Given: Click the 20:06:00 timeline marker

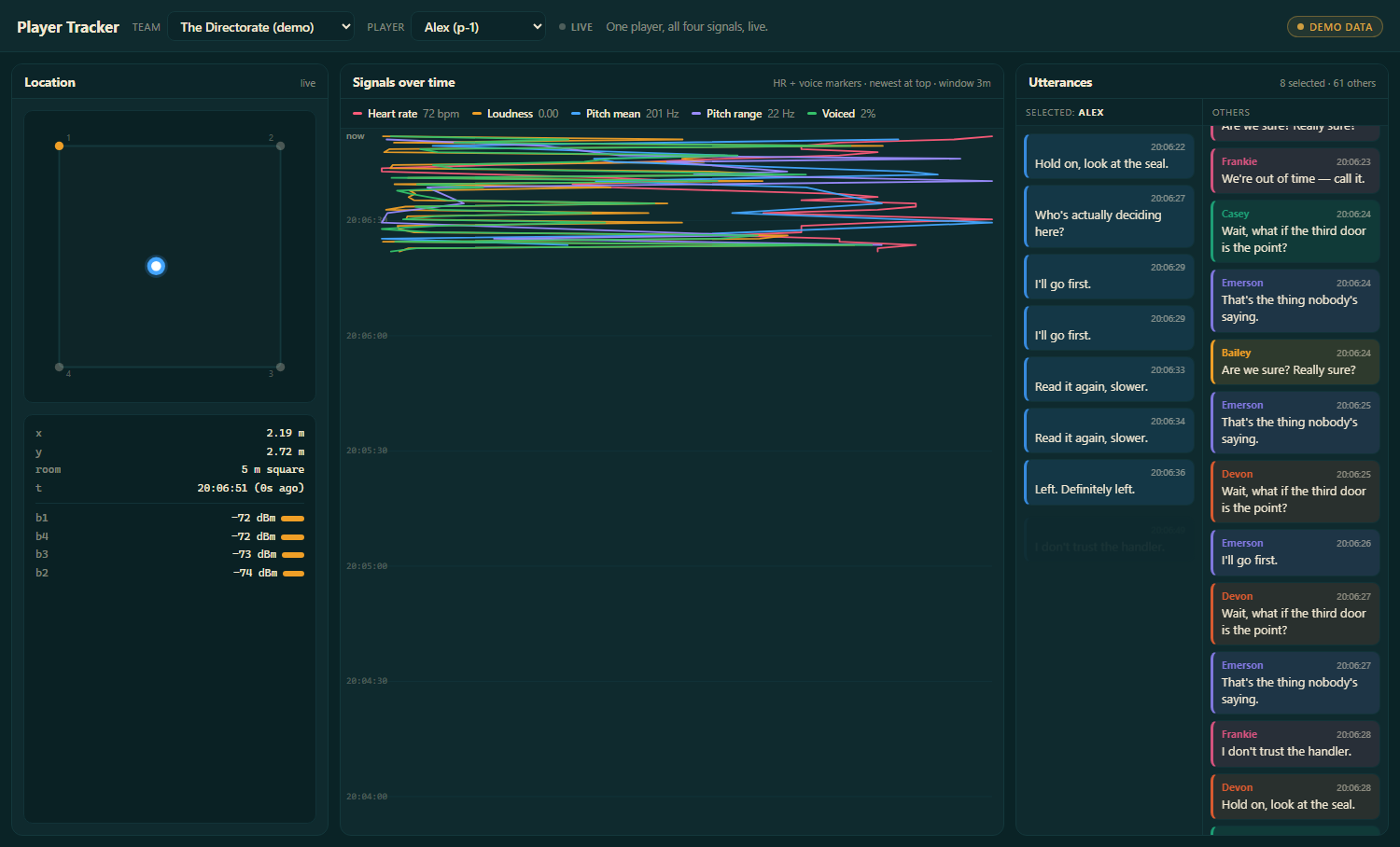Looking at the screenshot, I should 367,336.
